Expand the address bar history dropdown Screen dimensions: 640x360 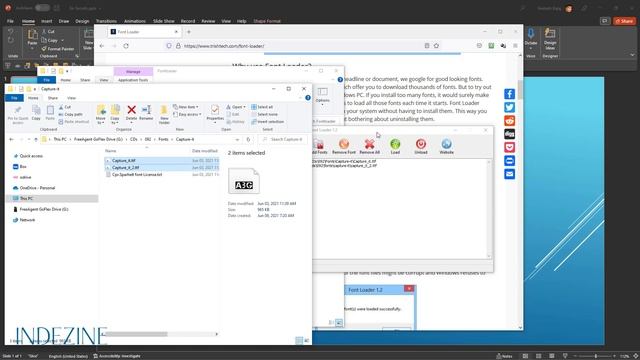pos(237,139)
